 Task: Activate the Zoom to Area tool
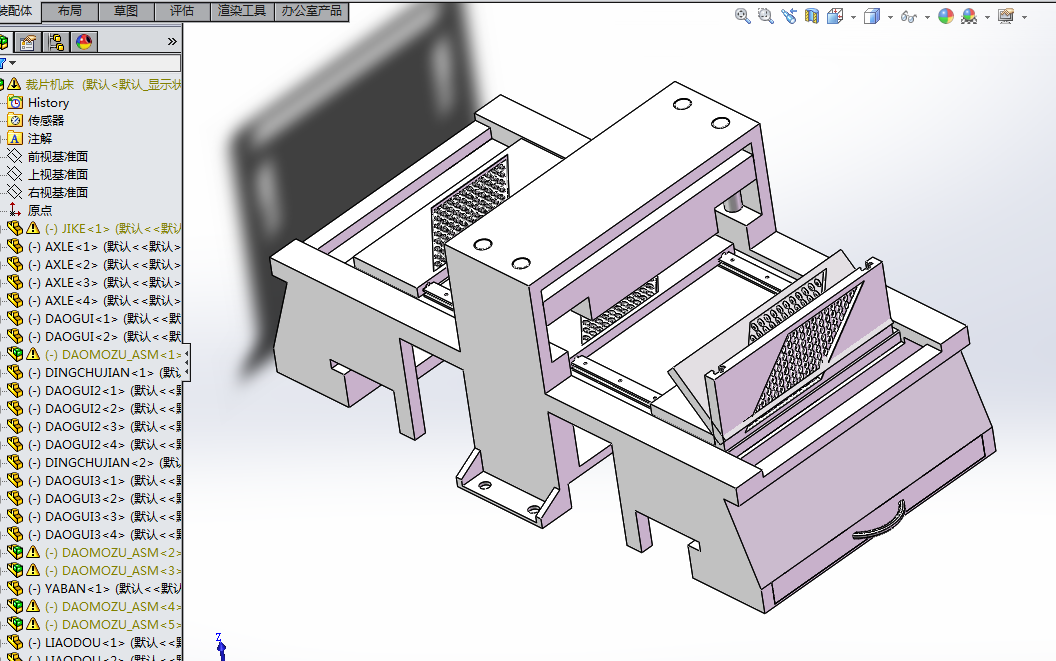coord(764,16)
